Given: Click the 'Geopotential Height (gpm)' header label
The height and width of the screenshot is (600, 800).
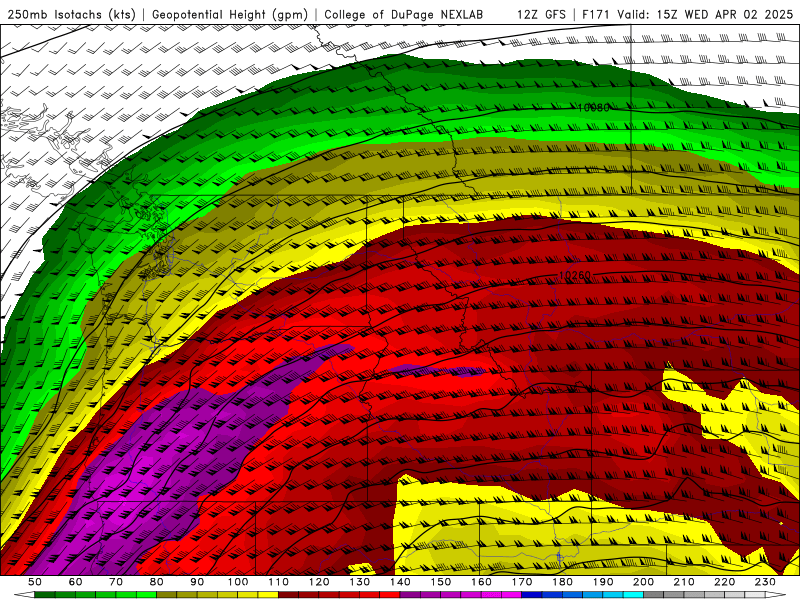Looking at the screenshot, I should click(230, 14).
